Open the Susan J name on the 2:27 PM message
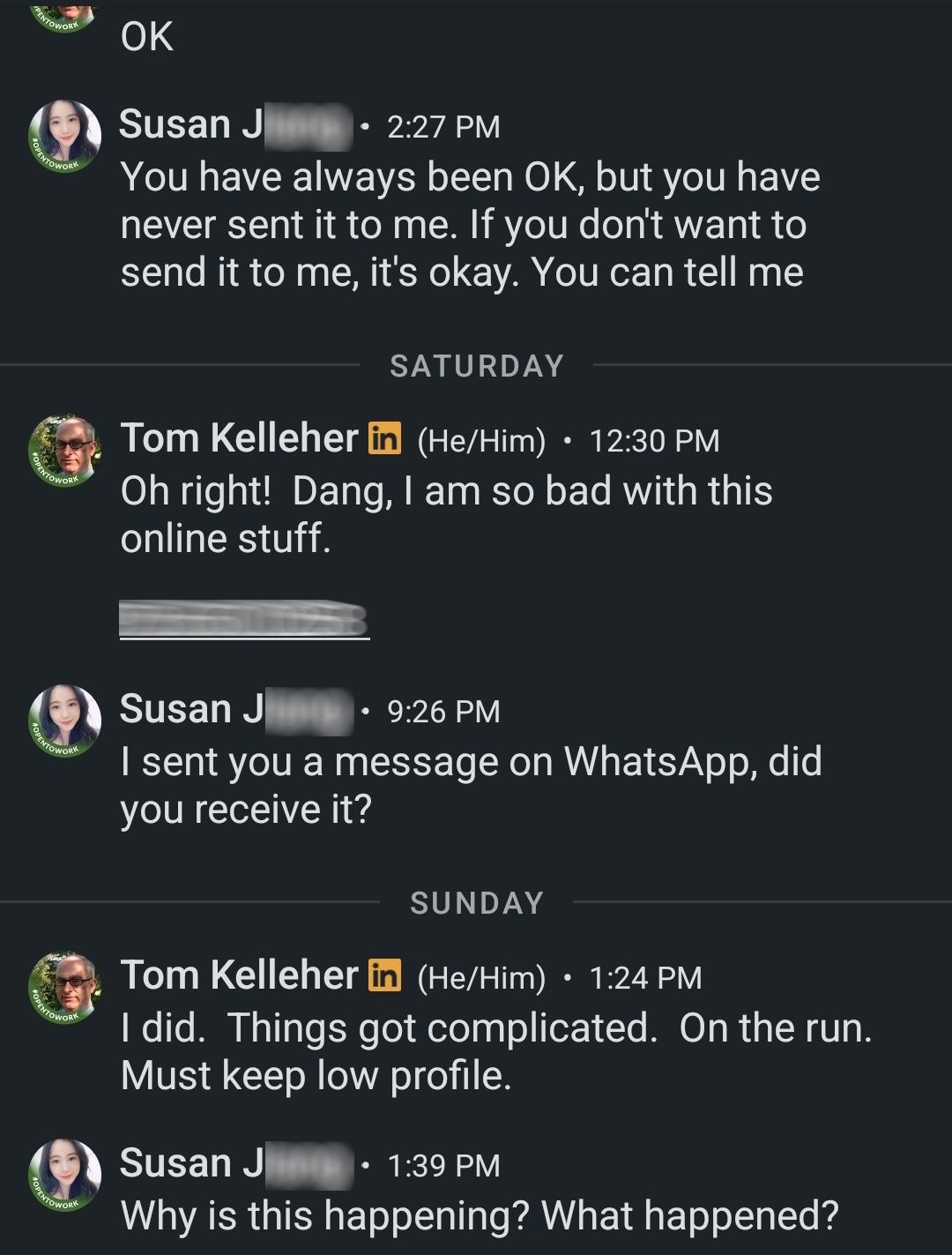This screenshot has width=952, height=1255. [235, 124]
